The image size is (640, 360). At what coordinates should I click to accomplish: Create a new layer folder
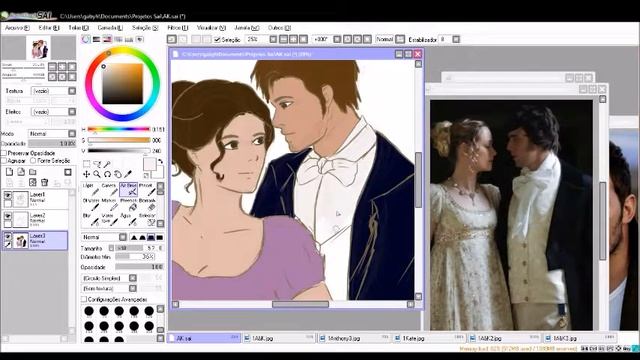pos(33,172)
